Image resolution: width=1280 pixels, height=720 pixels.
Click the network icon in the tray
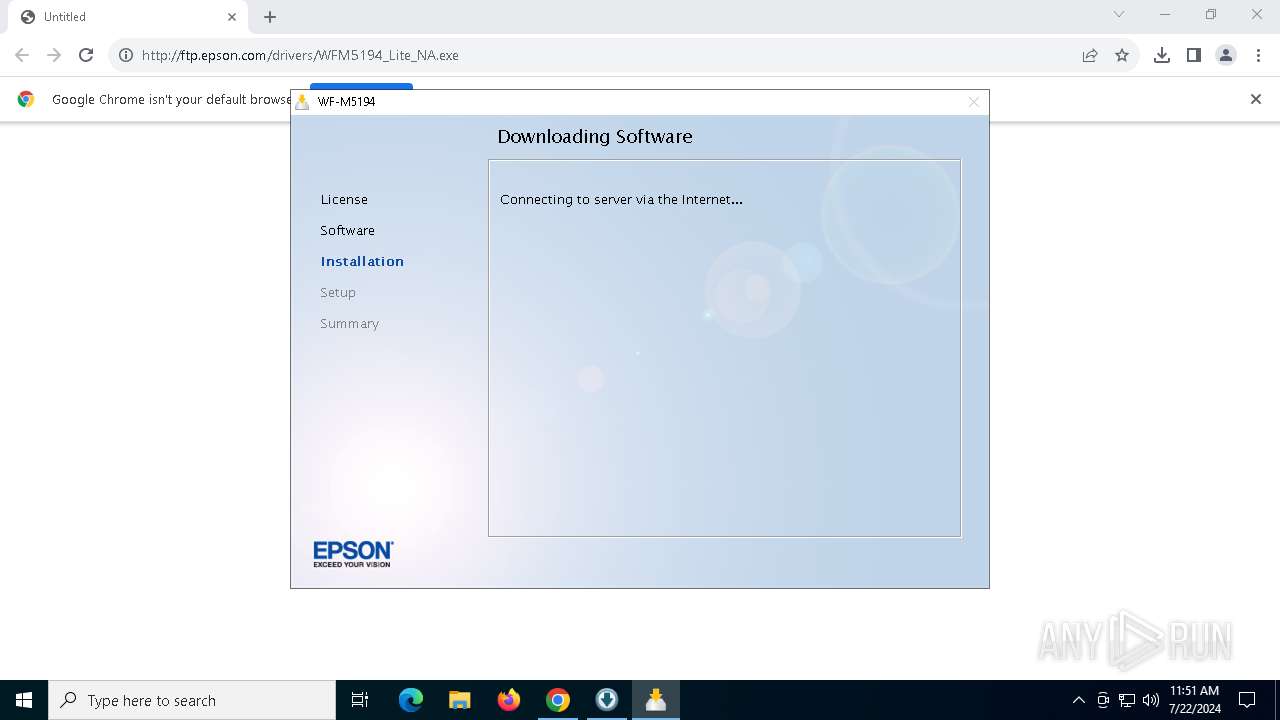pyautogui.click(x=1127, y=700)
